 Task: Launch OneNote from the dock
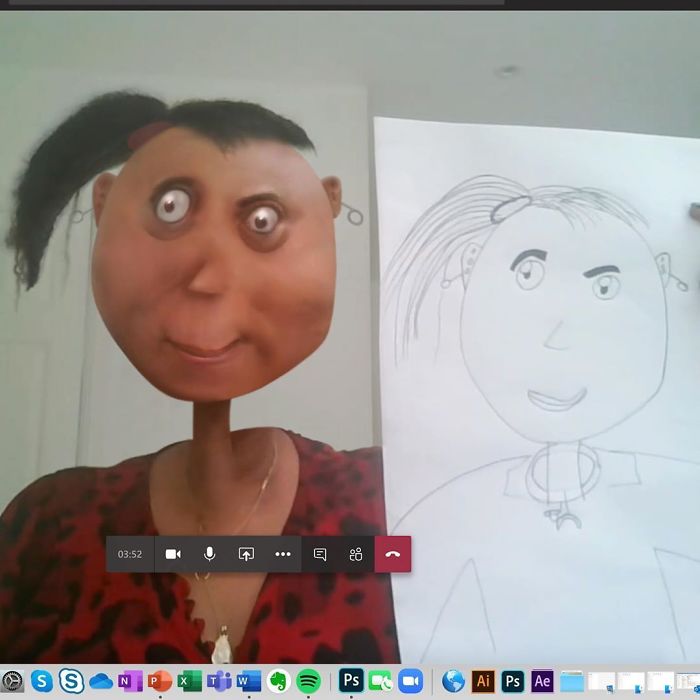coord(130,681)
